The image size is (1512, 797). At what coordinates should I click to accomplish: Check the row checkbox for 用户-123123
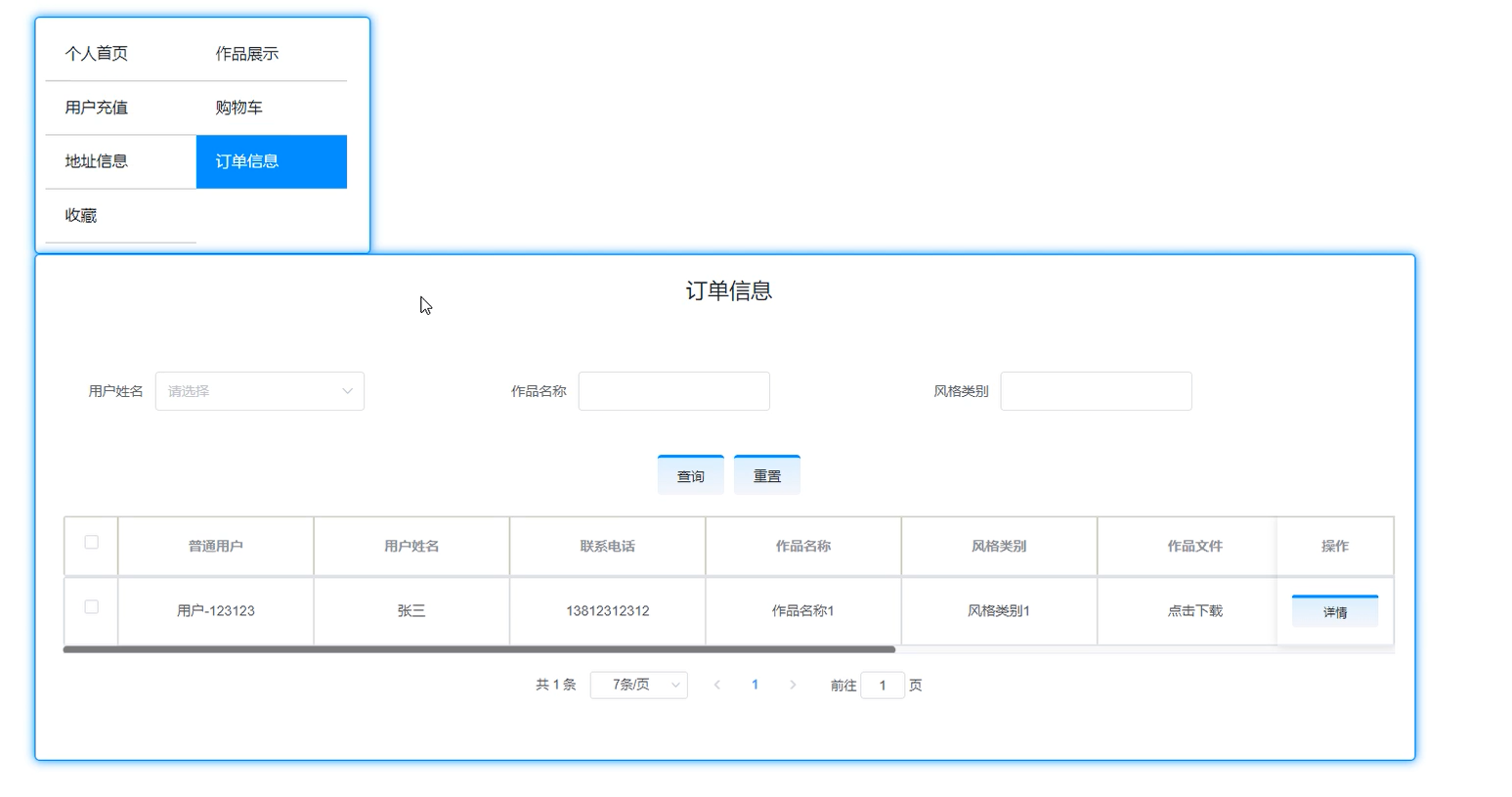coord(91,607)
